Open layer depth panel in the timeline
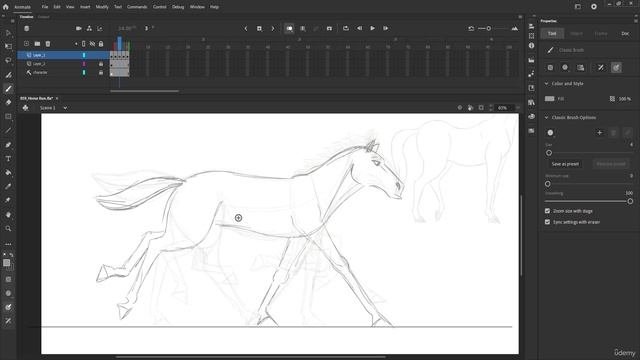 click(x=100, y=29)
